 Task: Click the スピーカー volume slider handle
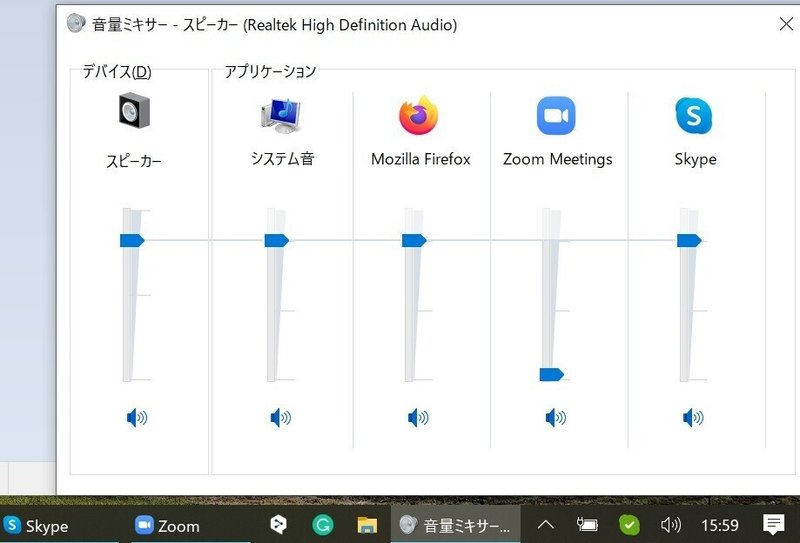click(132, 240)
